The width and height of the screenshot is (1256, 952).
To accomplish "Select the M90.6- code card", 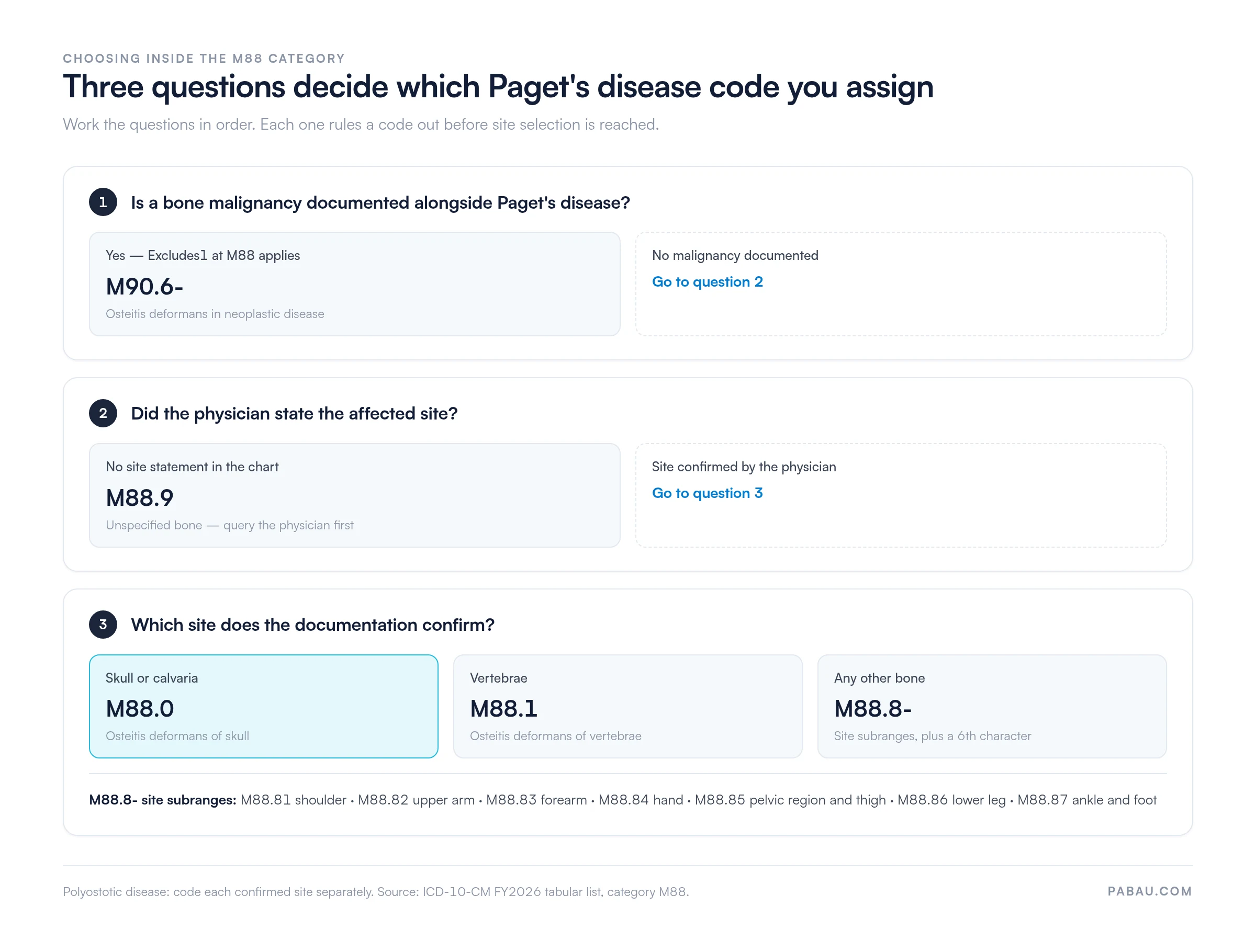I will [354, 284].
